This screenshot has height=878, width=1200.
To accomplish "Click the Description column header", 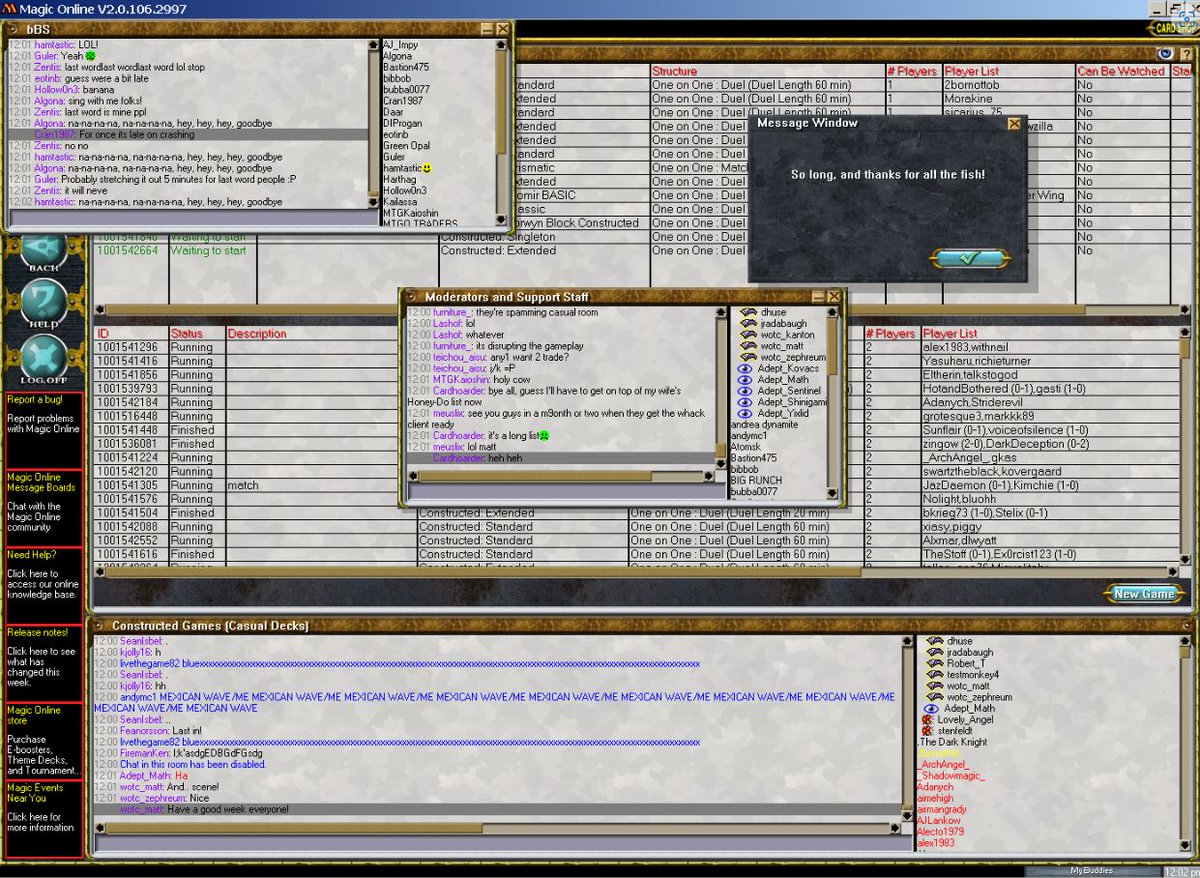I will [257, 334].
